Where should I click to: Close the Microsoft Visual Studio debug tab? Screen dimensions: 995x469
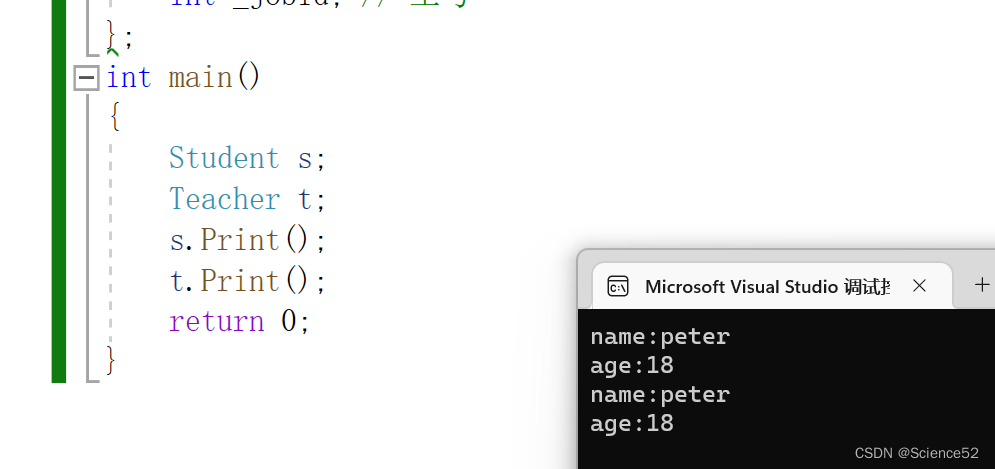pos(919,286)
